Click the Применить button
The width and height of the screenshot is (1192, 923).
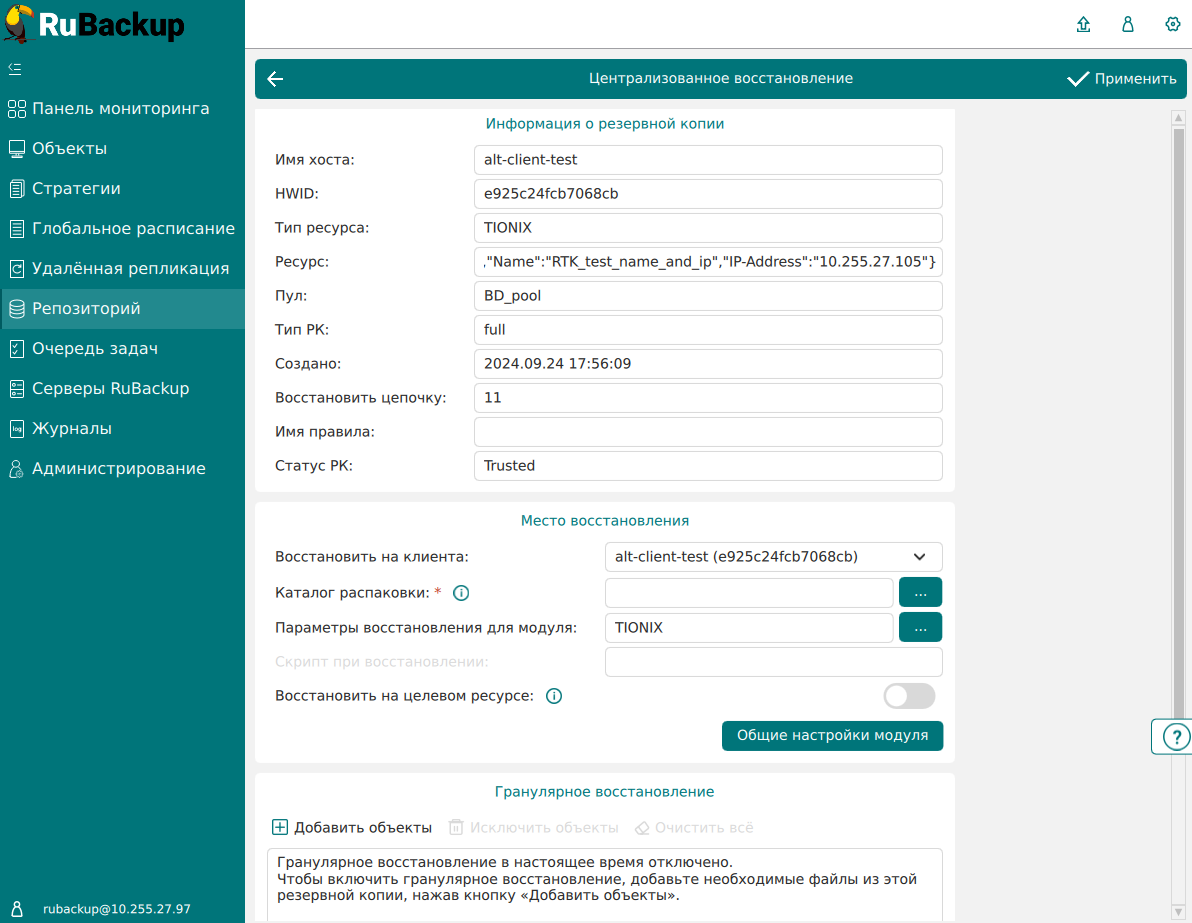pyautogui.click(x=1122, y=79)
